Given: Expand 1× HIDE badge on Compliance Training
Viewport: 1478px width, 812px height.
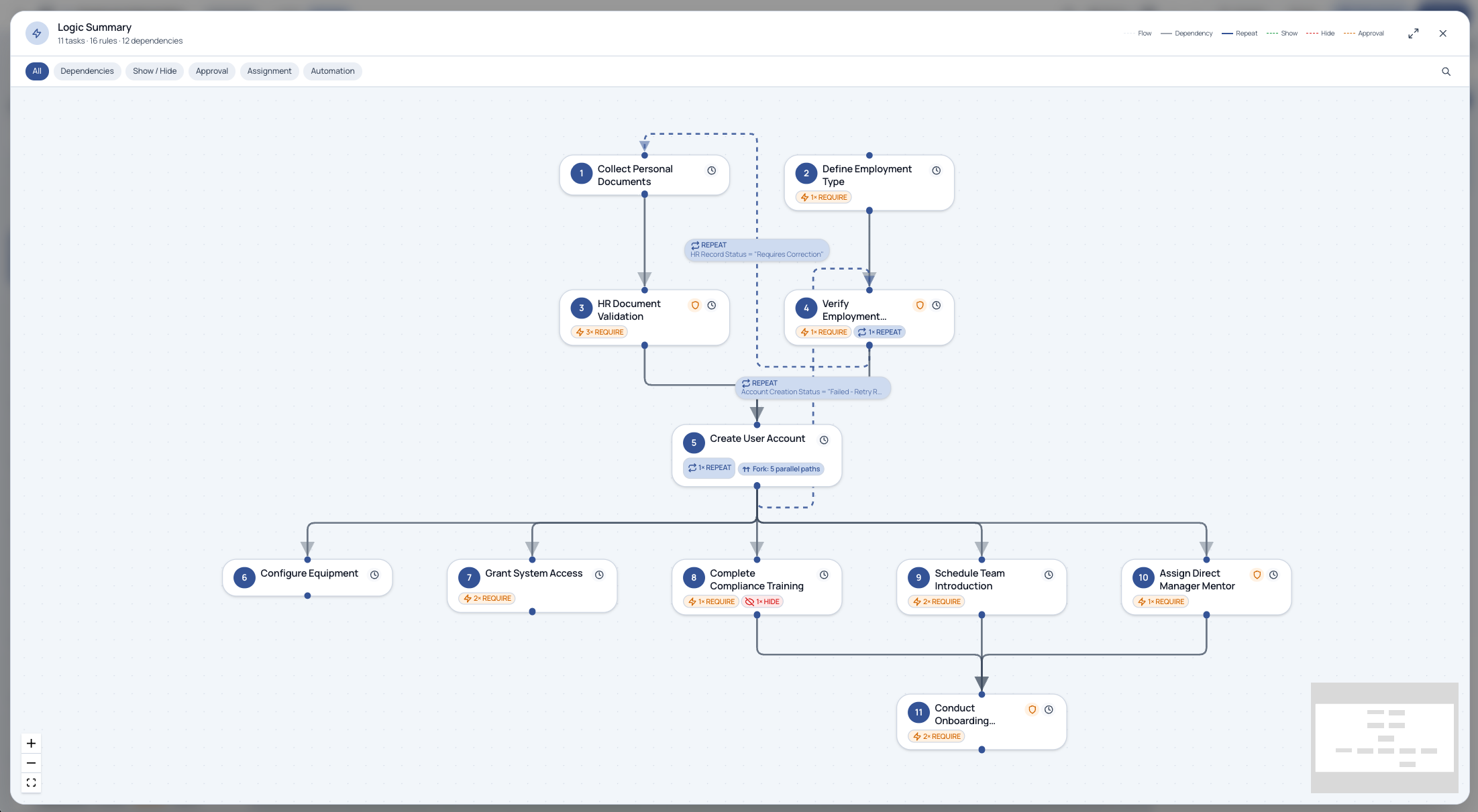Looking at the screenshot, I should pos(763,601).
